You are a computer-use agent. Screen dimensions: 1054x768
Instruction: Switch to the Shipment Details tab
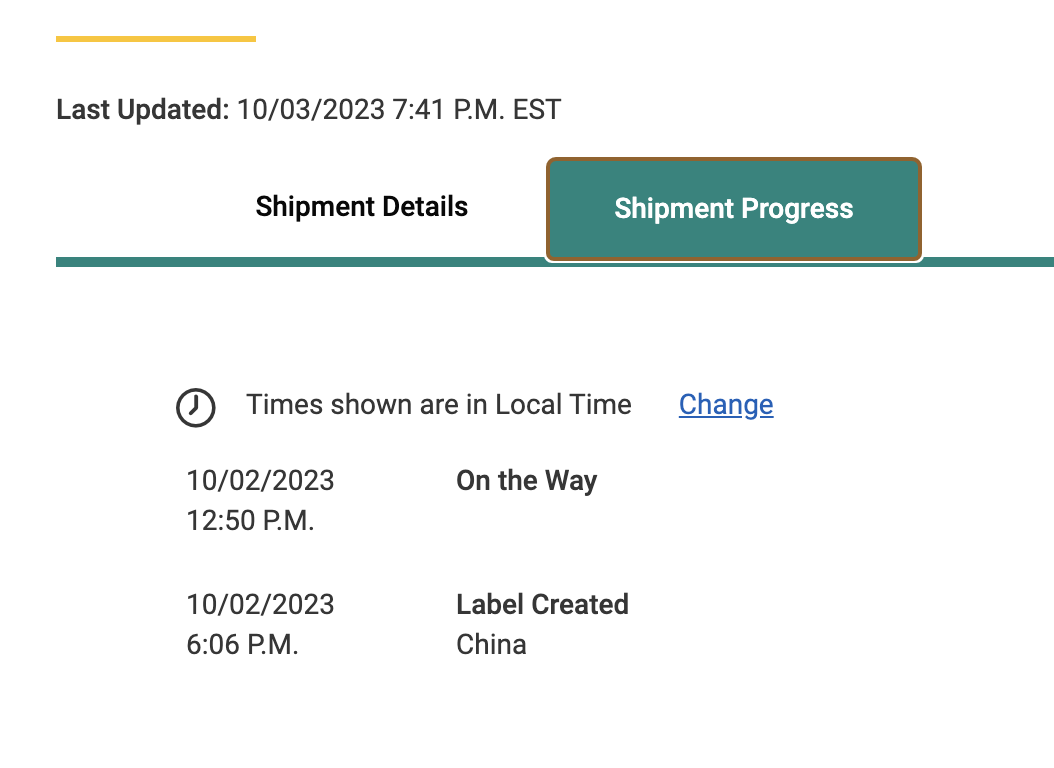[361, 207]
